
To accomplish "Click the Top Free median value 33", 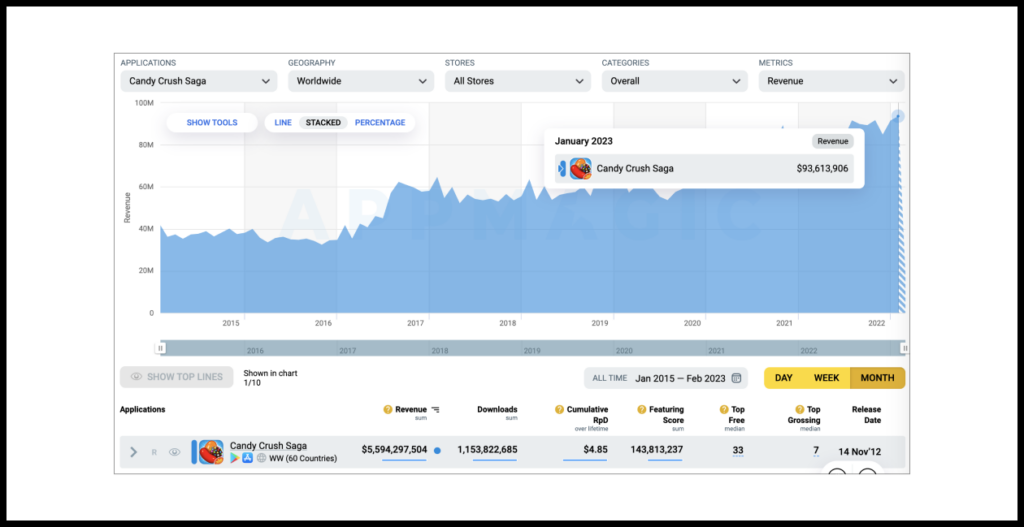I will tap(738, 451).
